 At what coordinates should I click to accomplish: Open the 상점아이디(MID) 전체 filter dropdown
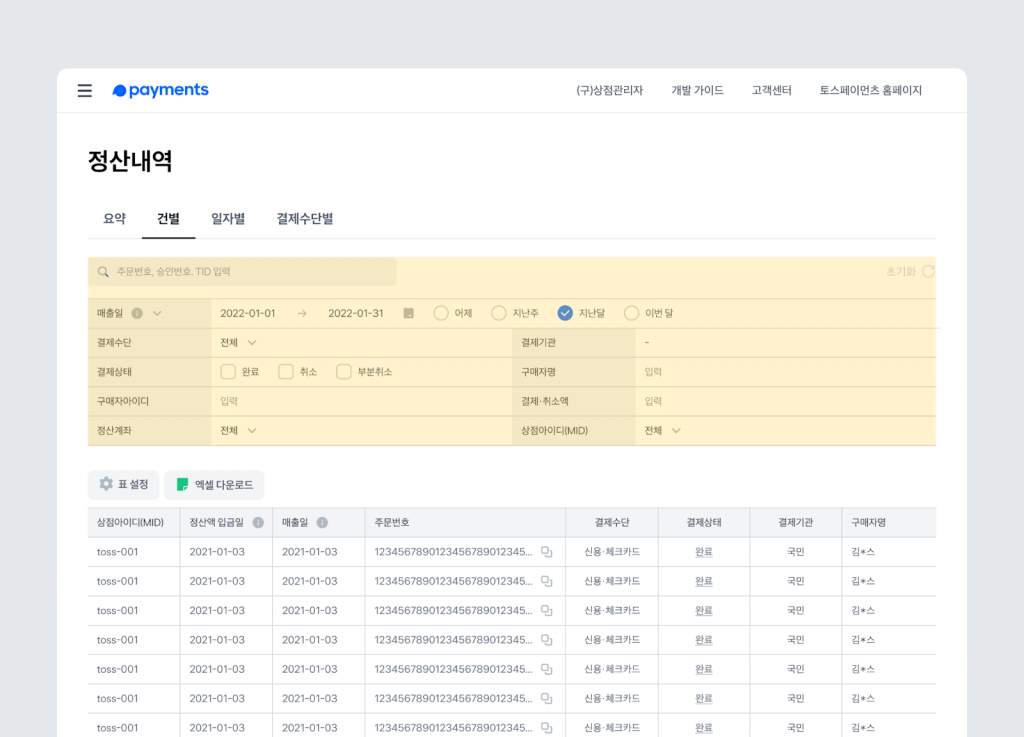pos(663,431)
